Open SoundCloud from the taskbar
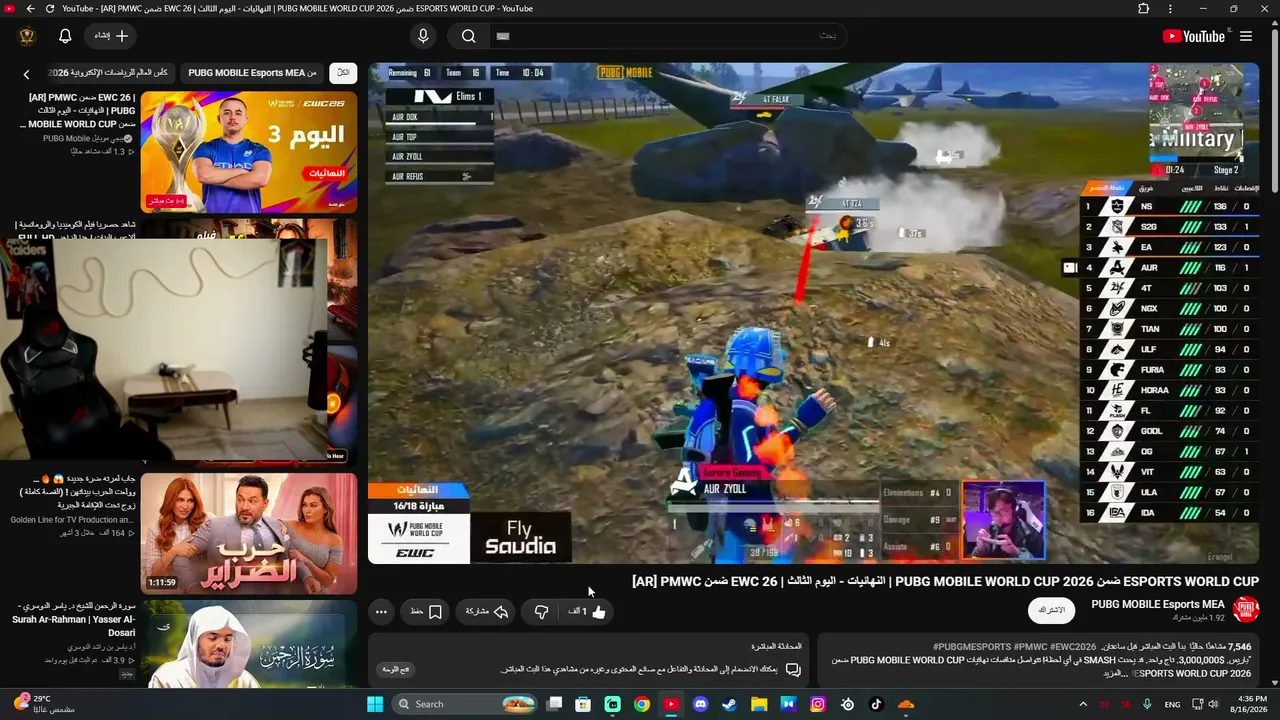Screen dimensions: 1280x720 (x=906, y=704)
